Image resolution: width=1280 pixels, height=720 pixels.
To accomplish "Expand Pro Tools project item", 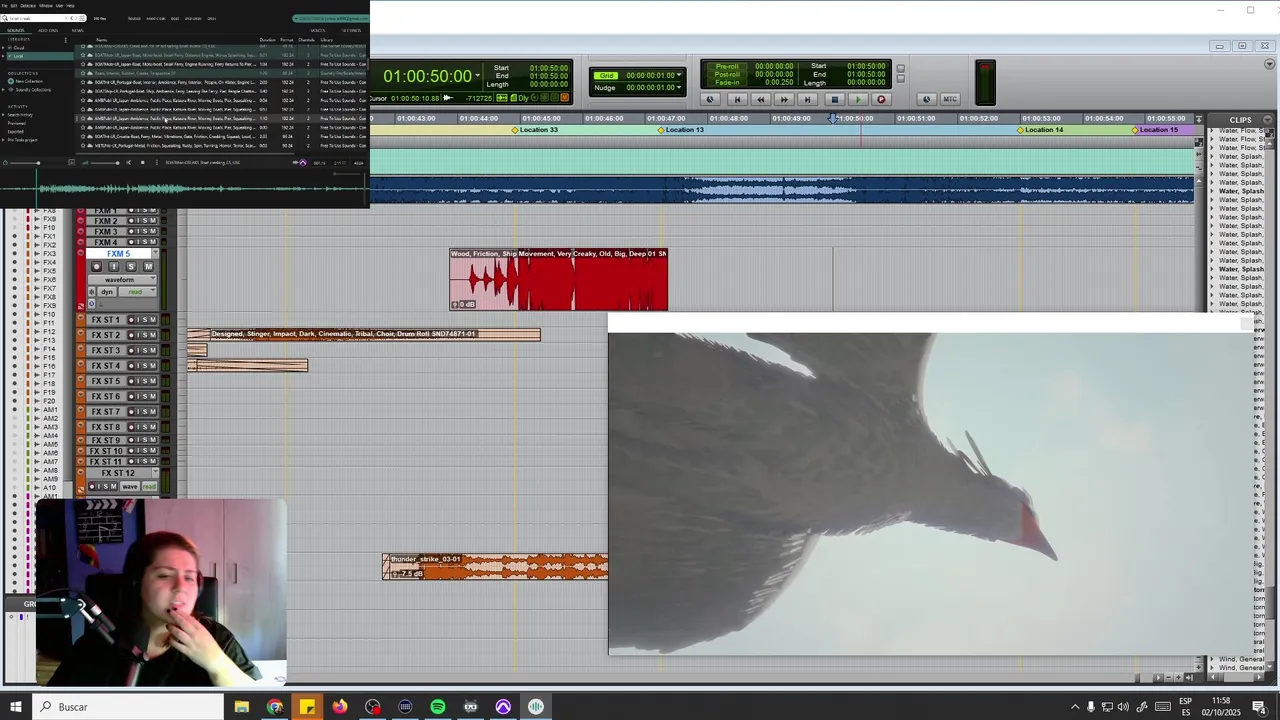I will pyautogui.click(x=3, y=140).
